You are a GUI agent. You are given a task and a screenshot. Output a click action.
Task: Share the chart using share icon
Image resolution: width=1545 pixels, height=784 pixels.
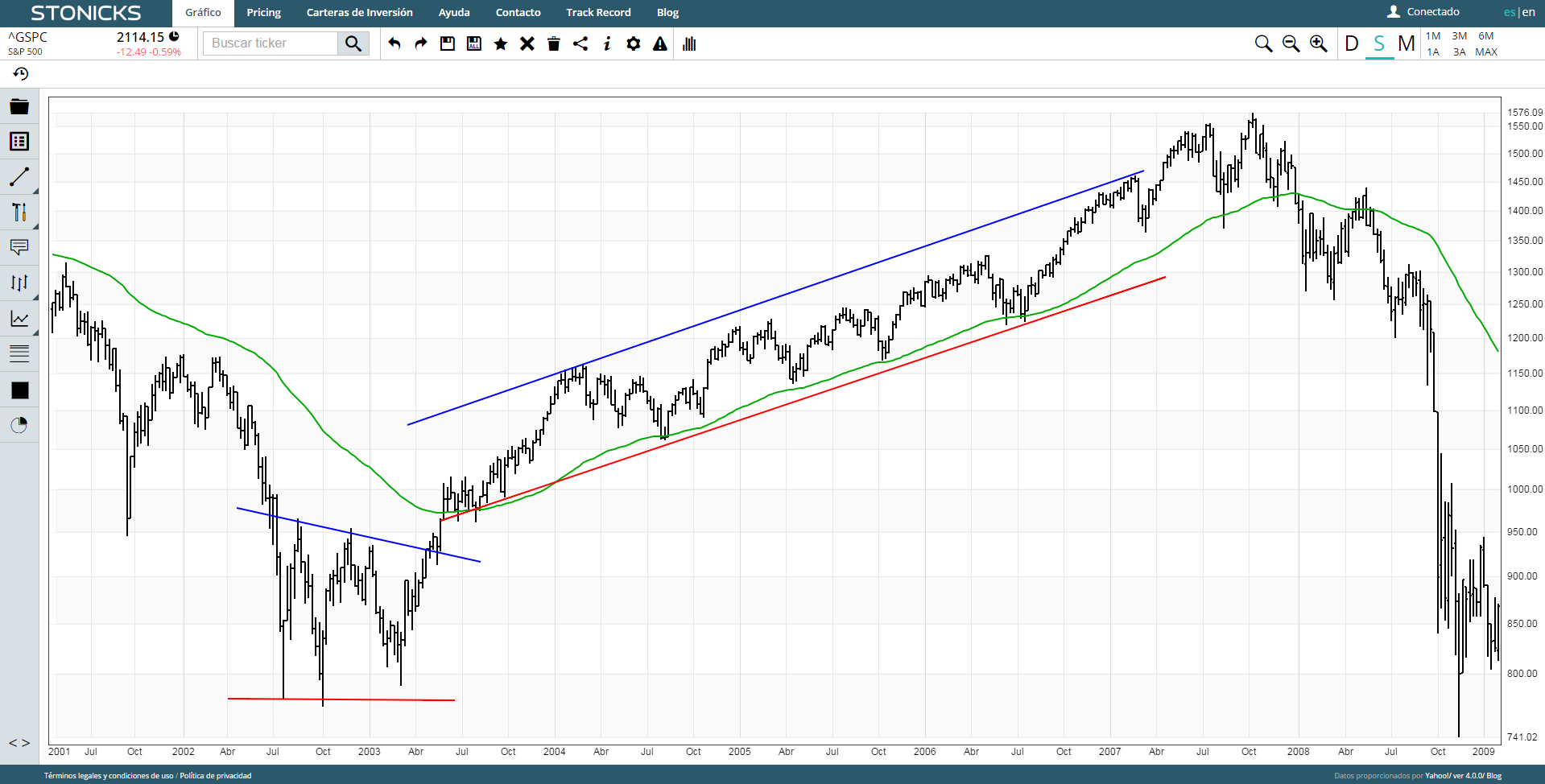(x=580, y=43)
